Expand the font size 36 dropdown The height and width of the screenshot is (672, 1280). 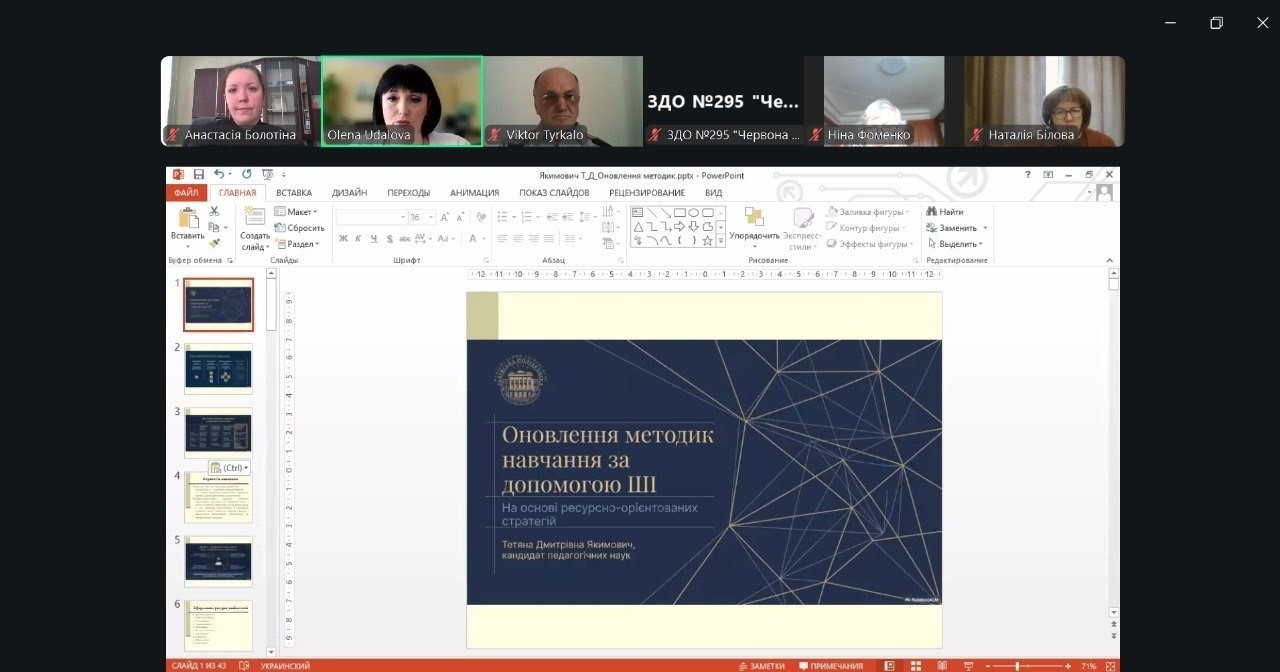431,217
